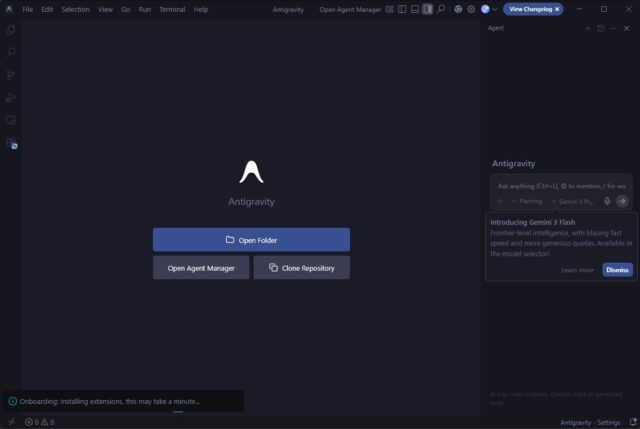Expand the account profile dropdown arrow
This screenshot has height=429, width=640.
click(x=495, y=9)
